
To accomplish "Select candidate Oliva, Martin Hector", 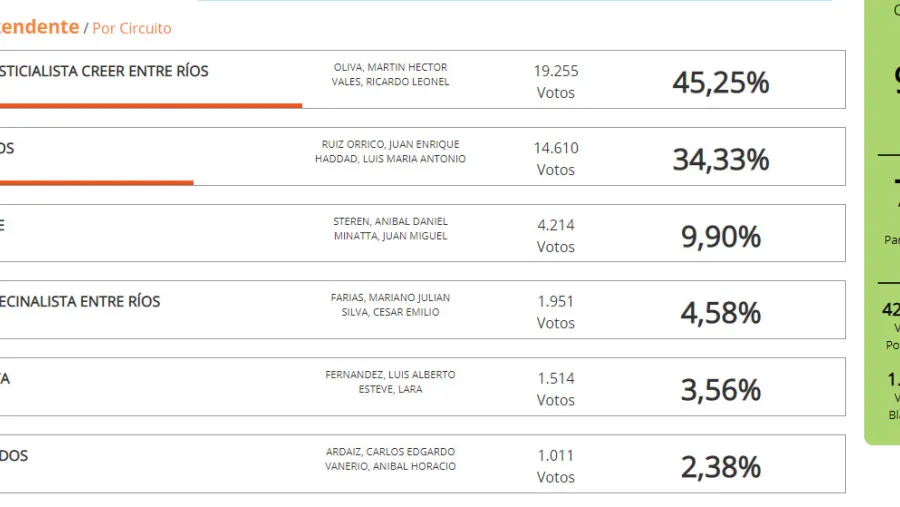I will click(390, 67).
